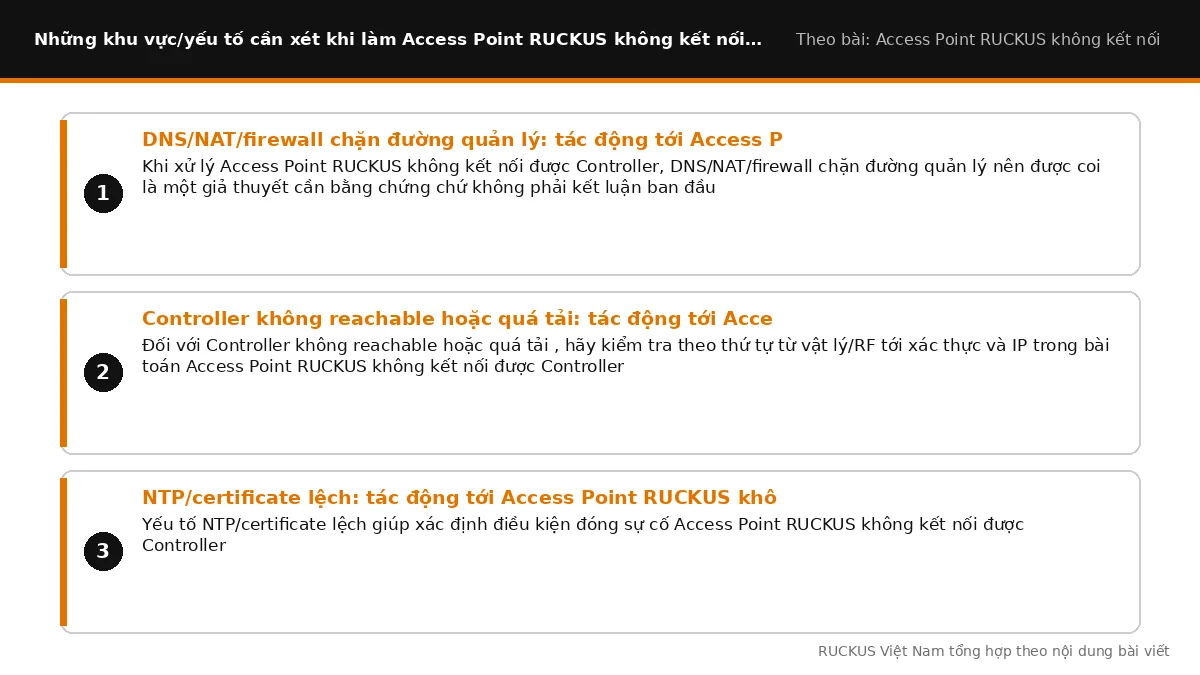The height and width of the screenshot is (675, 1200).
Task: Select the number 1 circle badge
Action: pyautogui.click(x=103, y=194)
